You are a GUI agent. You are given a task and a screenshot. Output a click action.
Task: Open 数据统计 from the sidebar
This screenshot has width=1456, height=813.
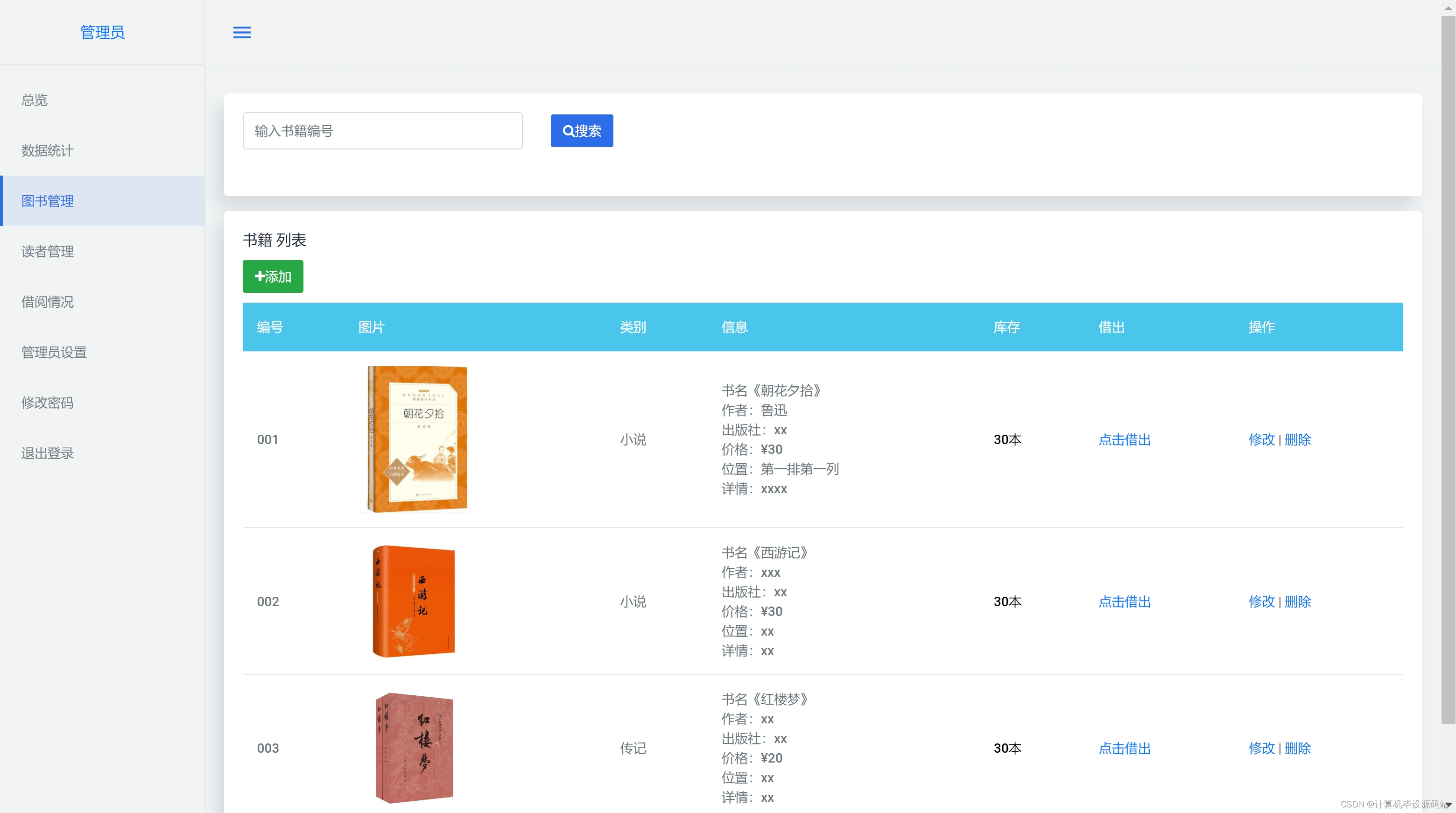tap(48, 150)
